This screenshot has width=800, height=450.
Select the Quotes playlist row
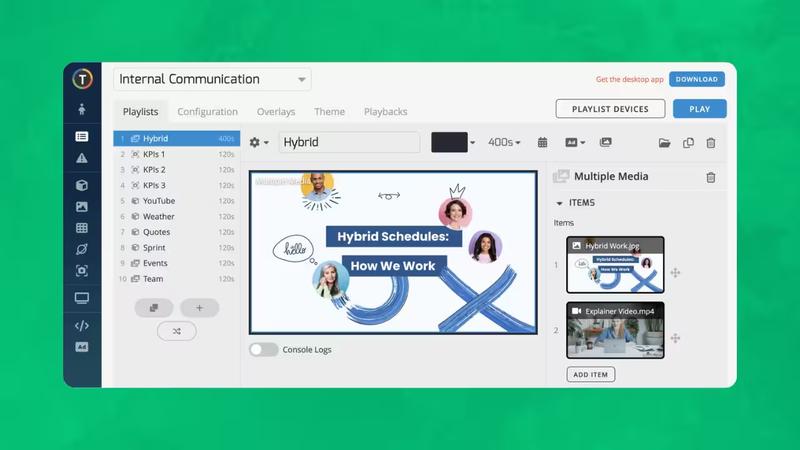pos(177,232)
